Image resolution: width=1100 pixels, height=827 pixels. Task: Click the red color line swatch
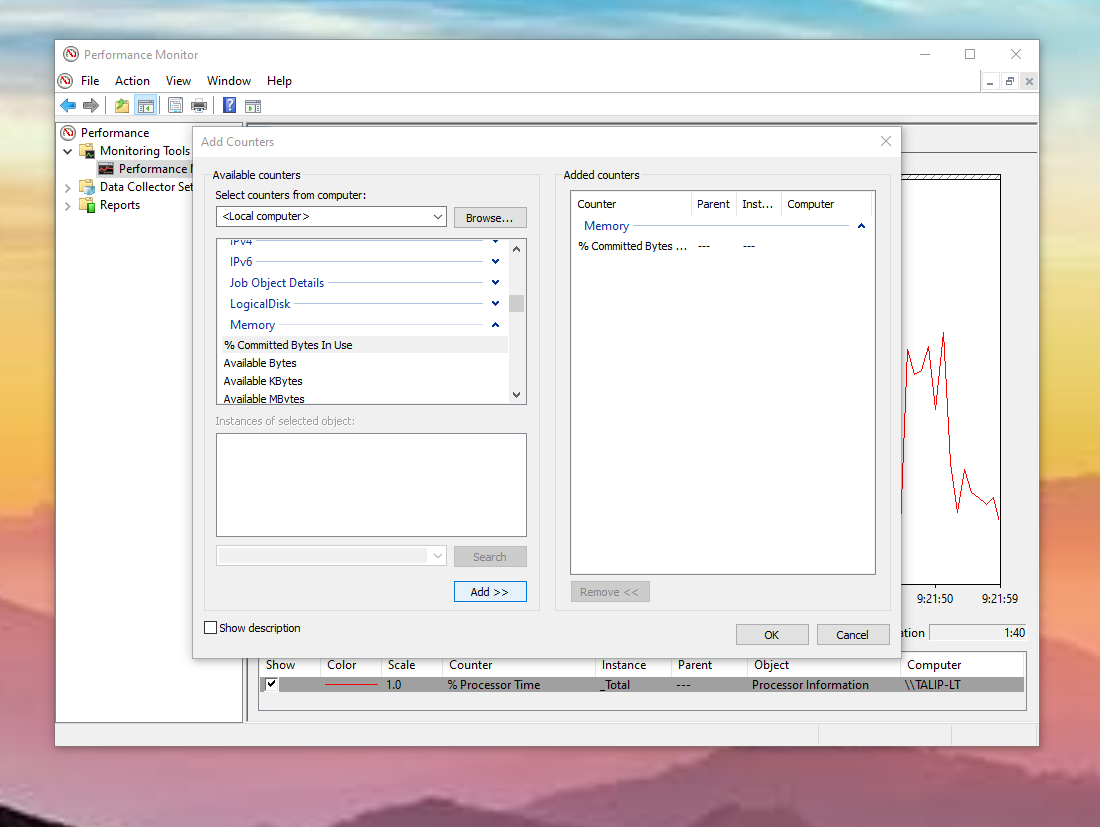click(x=351, y=685)
